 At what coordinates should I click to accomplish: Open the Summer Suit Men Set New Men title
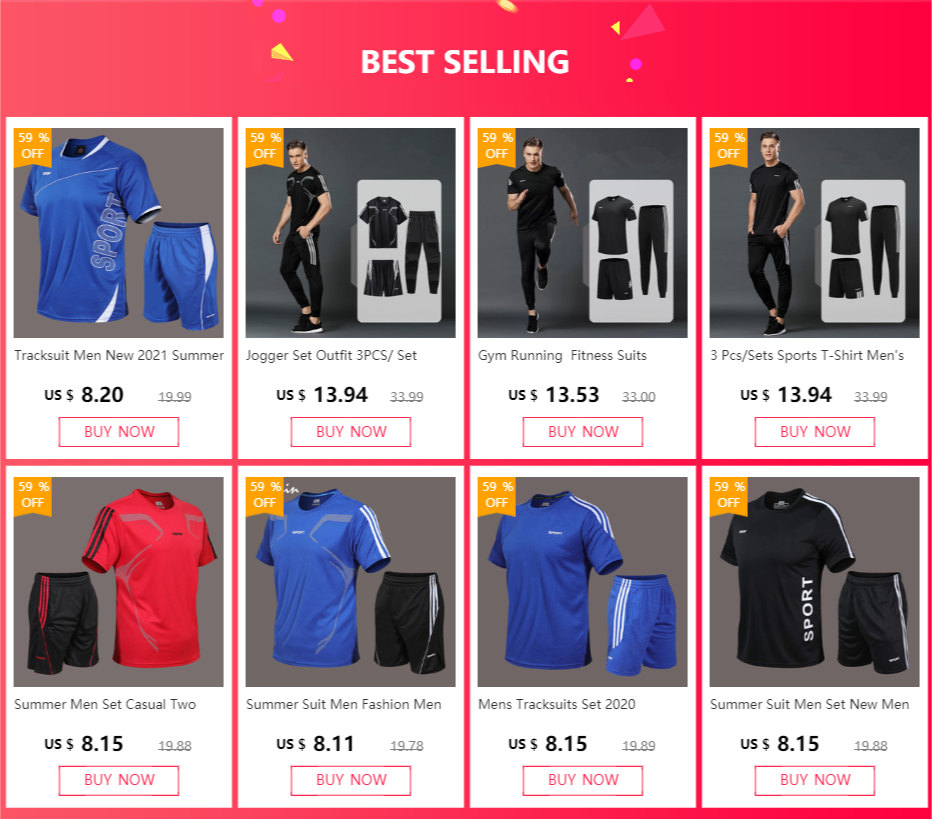click(810, 704)
